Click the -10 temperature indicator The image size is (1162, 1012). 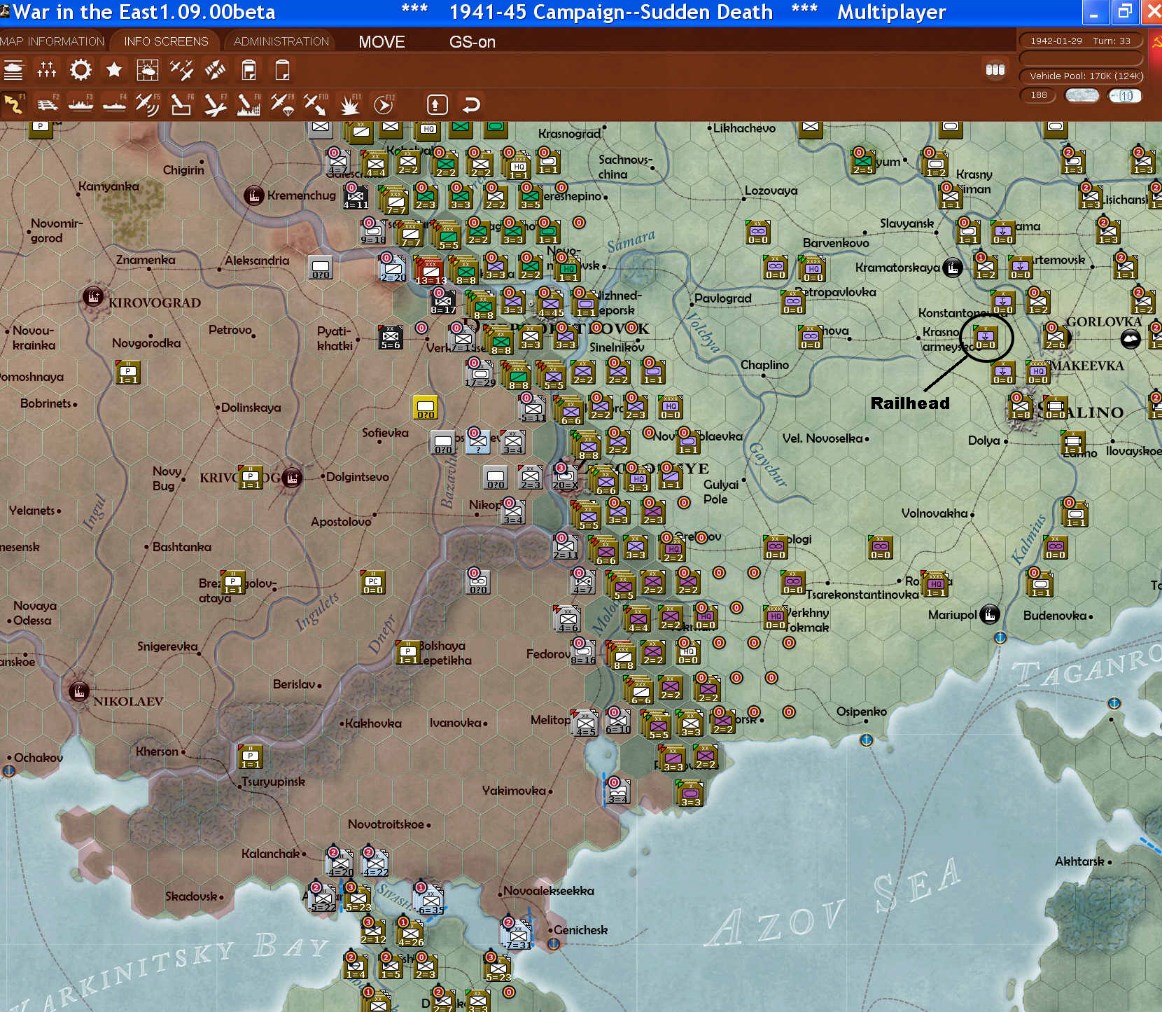(x=1126, y=96)
